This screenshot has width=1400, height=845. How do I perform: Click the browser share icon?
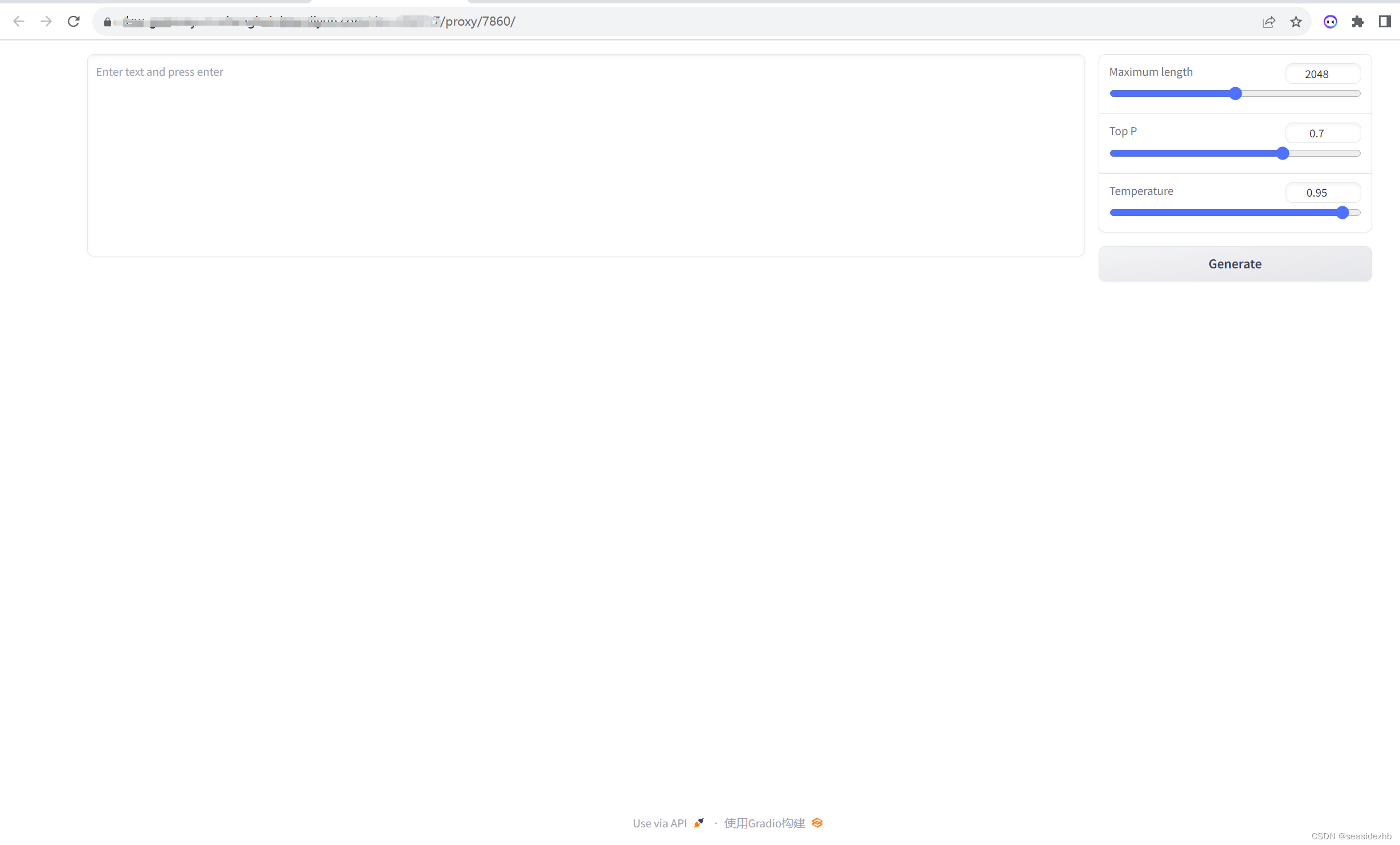click(x=1269, y=21)
